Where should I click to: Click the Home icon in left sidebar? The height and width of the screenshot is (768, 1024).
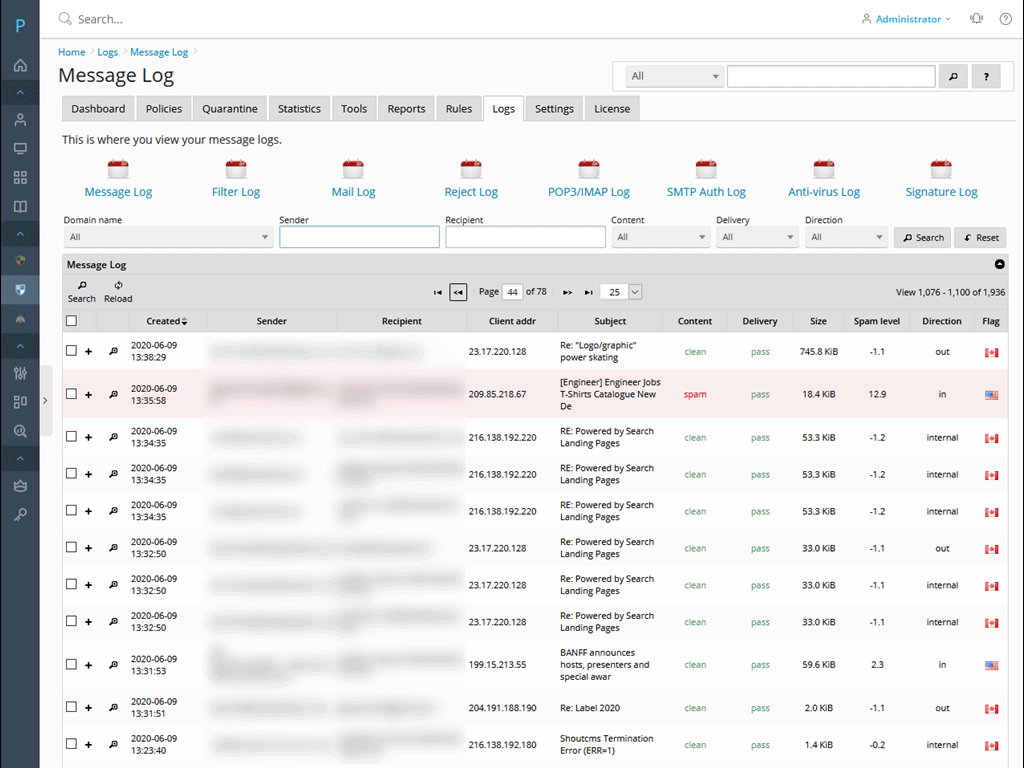point(20,65)
